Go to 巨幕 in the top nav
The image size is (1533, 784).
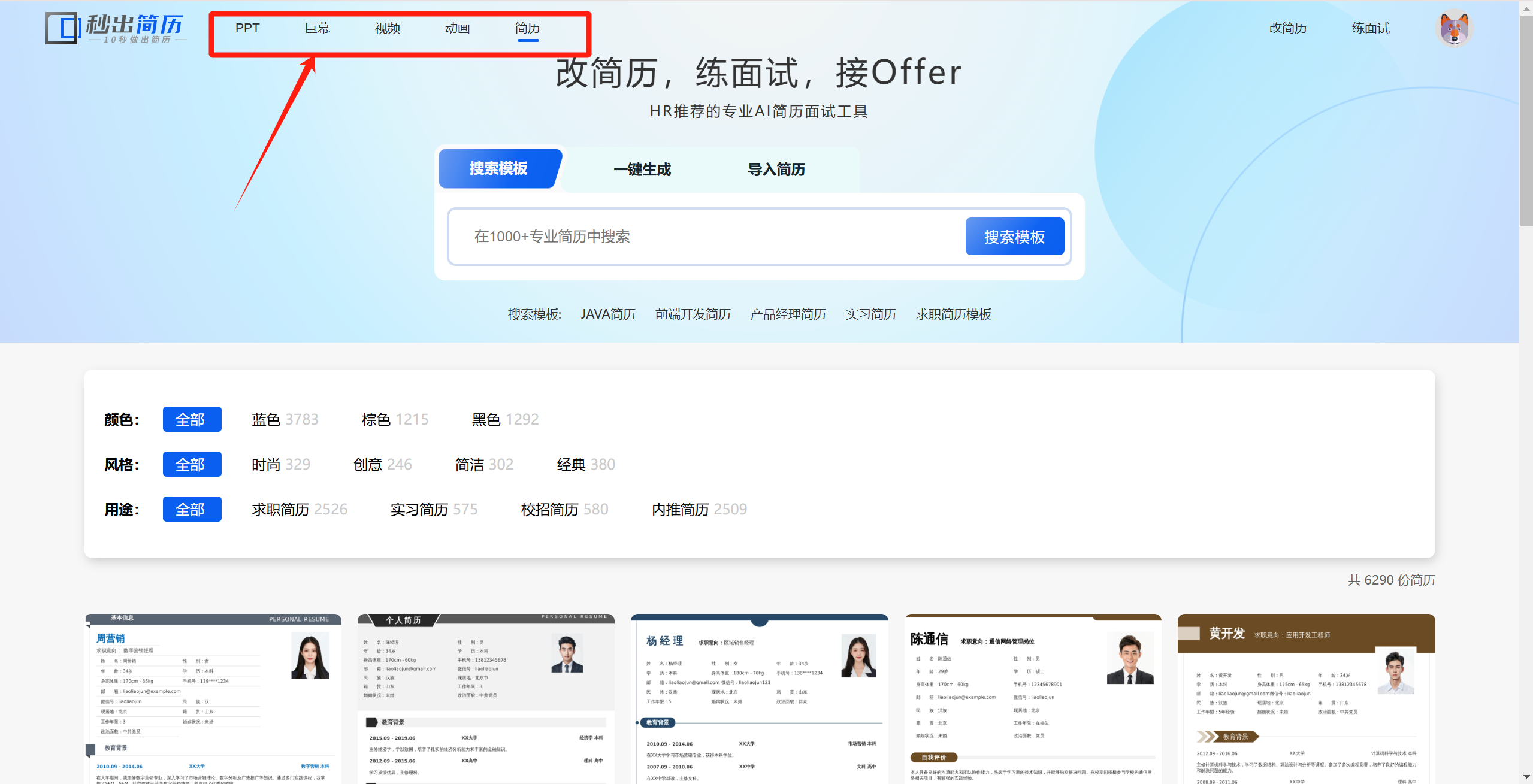pos(318,28)
